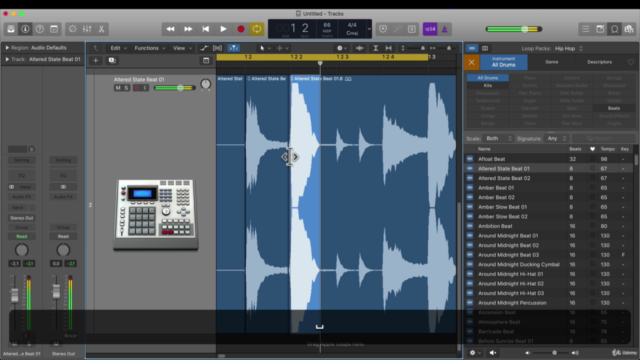The width and height of the screenshot is (640, 360).
Task: Open Editors scissors icon
Action: tap(101, 29)
